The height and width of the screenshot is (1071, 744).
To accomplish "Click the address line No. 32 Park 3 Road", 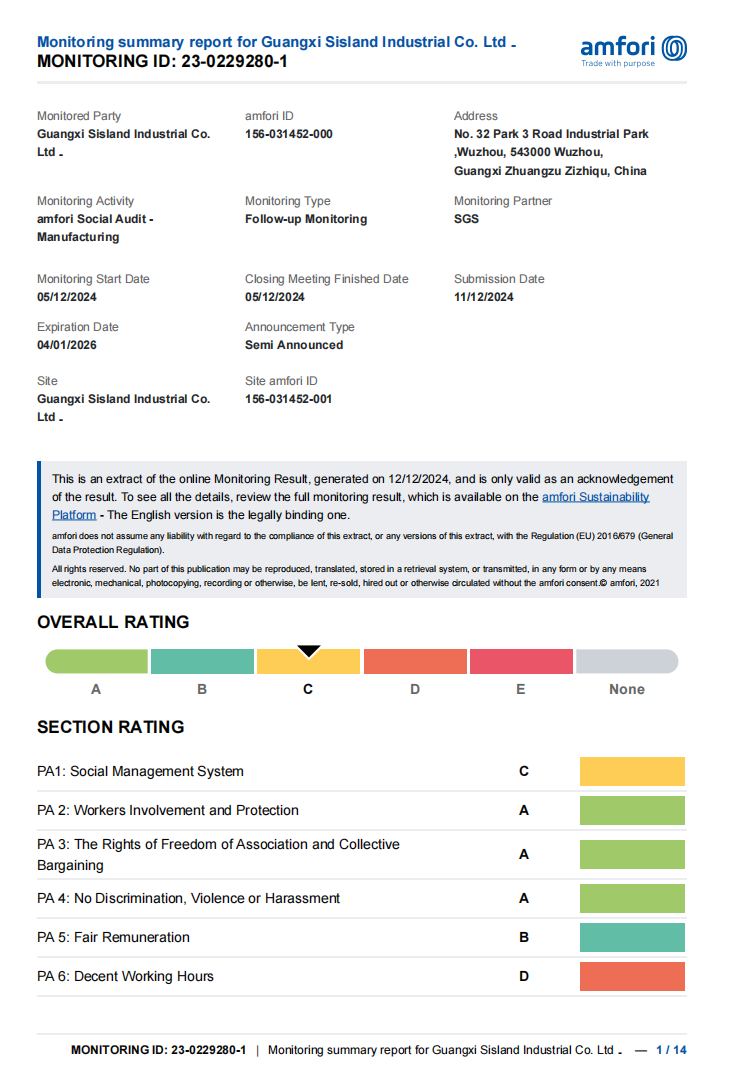I will click(551, 134).
